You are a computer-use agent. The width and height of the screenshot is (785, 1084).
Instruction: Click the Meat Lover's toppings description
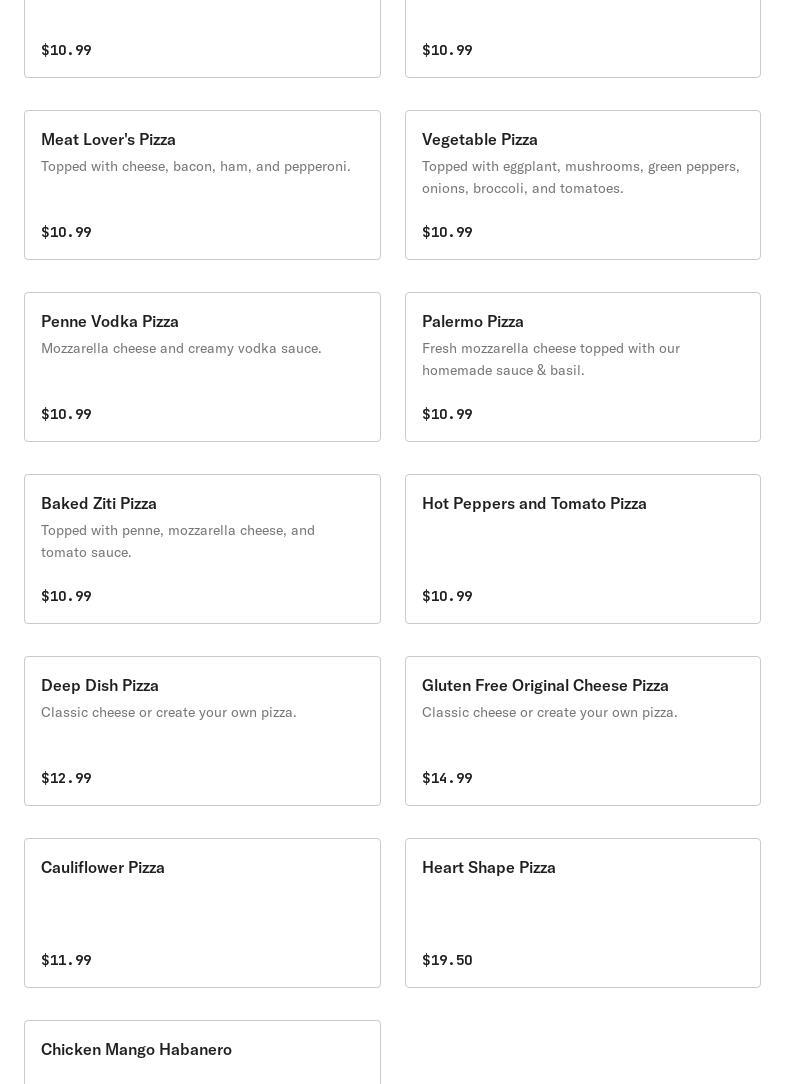point(195,166)
